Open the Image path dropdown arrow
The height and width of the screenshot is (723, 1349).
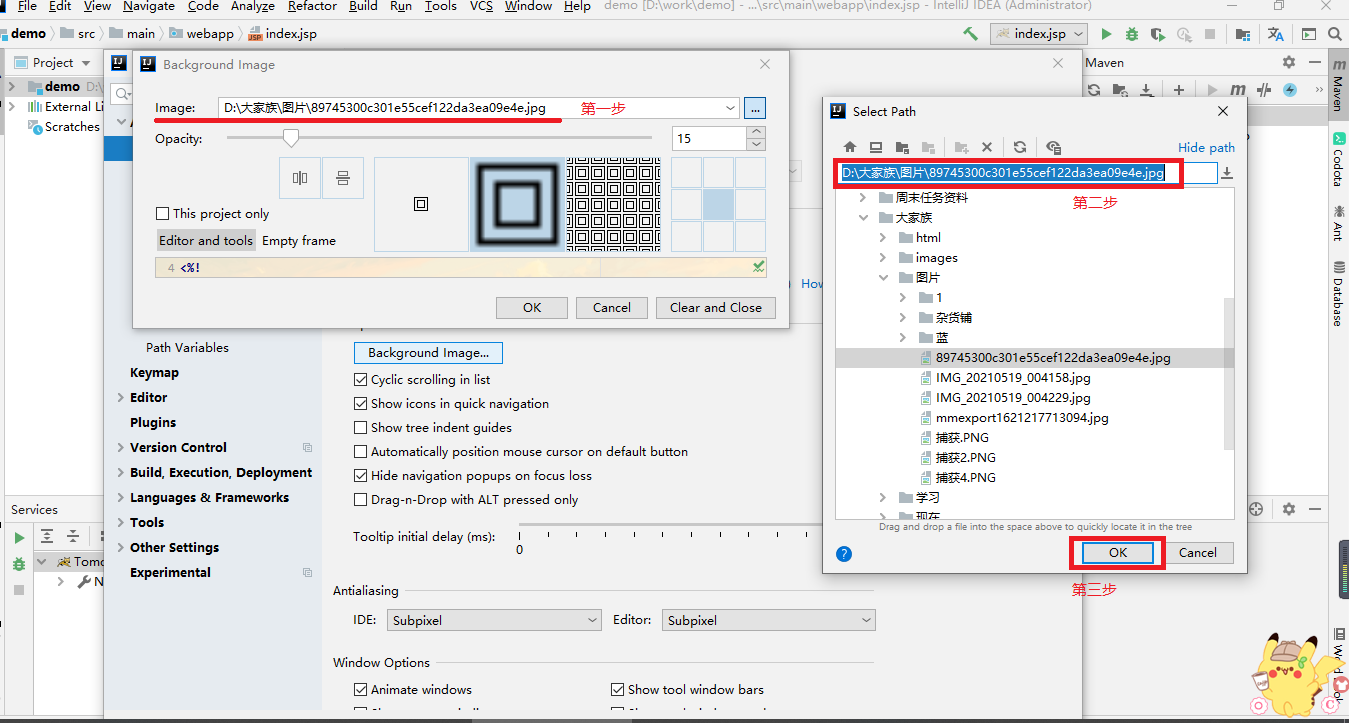point(729,108)
